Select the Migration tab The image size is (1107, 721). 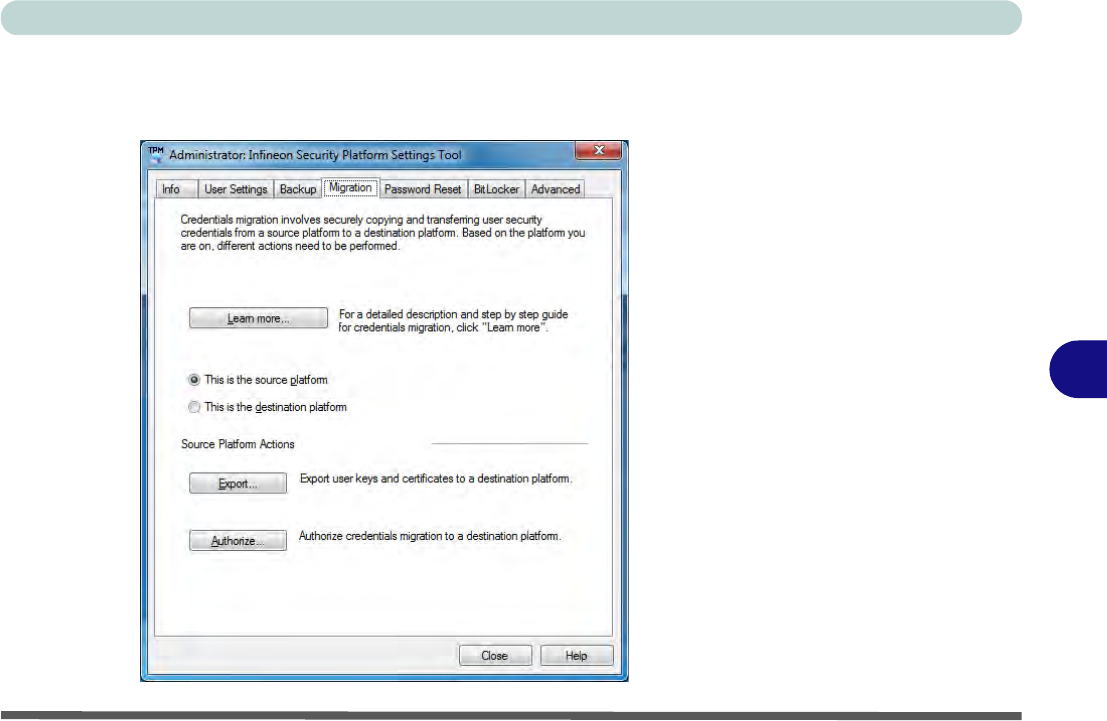[x=351, y=188]
